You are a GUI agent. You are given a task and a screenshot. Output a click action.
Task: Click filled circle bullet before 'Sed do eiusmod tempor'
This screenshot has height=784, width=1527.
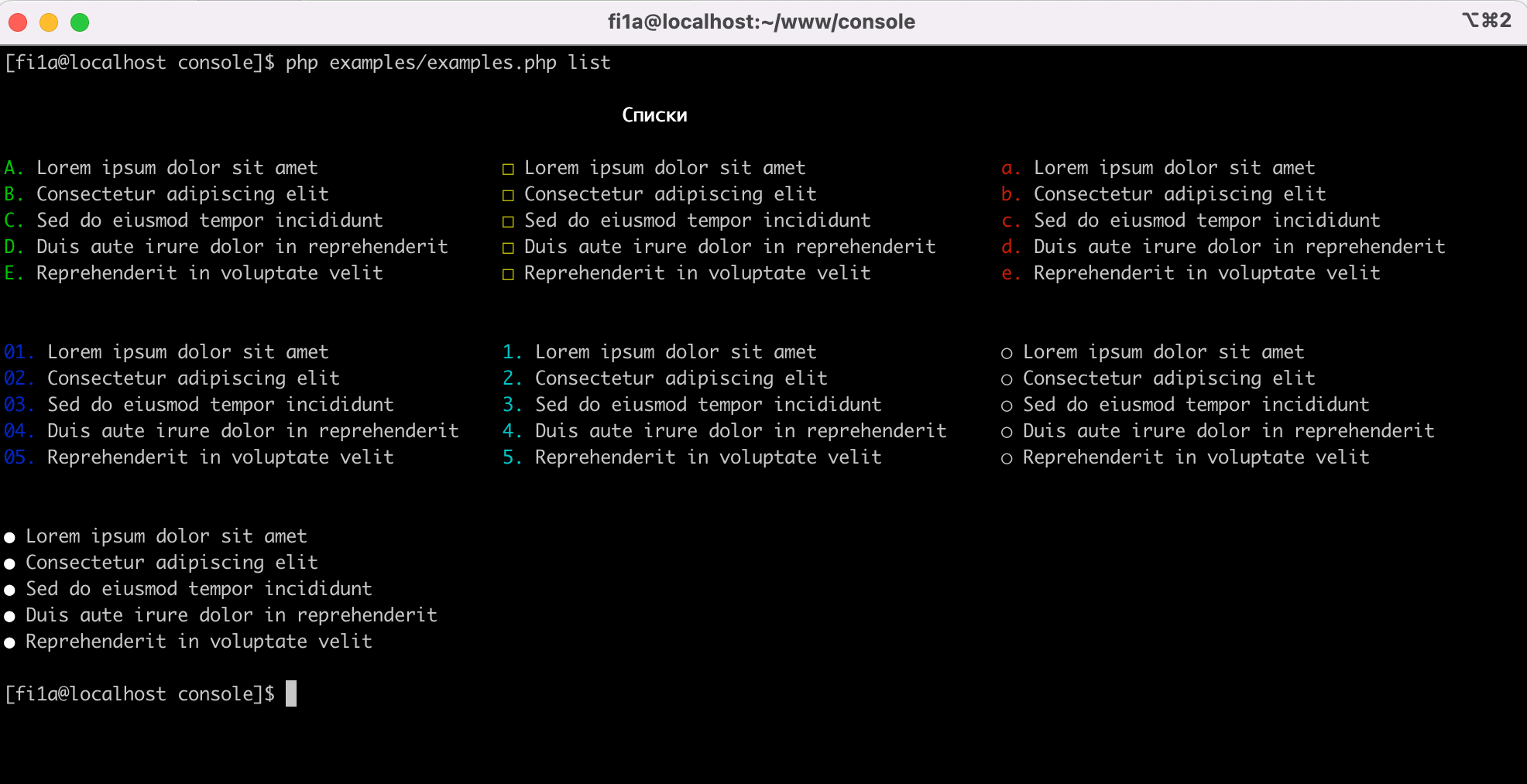click(x=9, y=591)
